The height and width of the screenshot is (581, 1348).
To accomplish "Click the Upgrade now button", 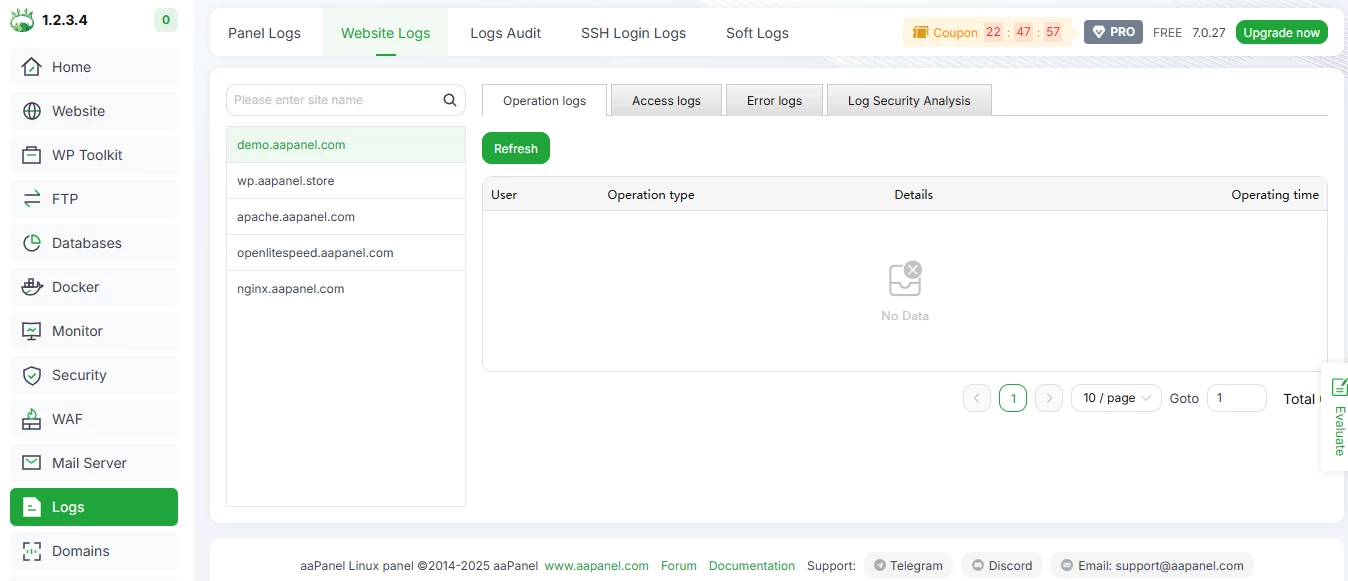I will coord(1281,32).
